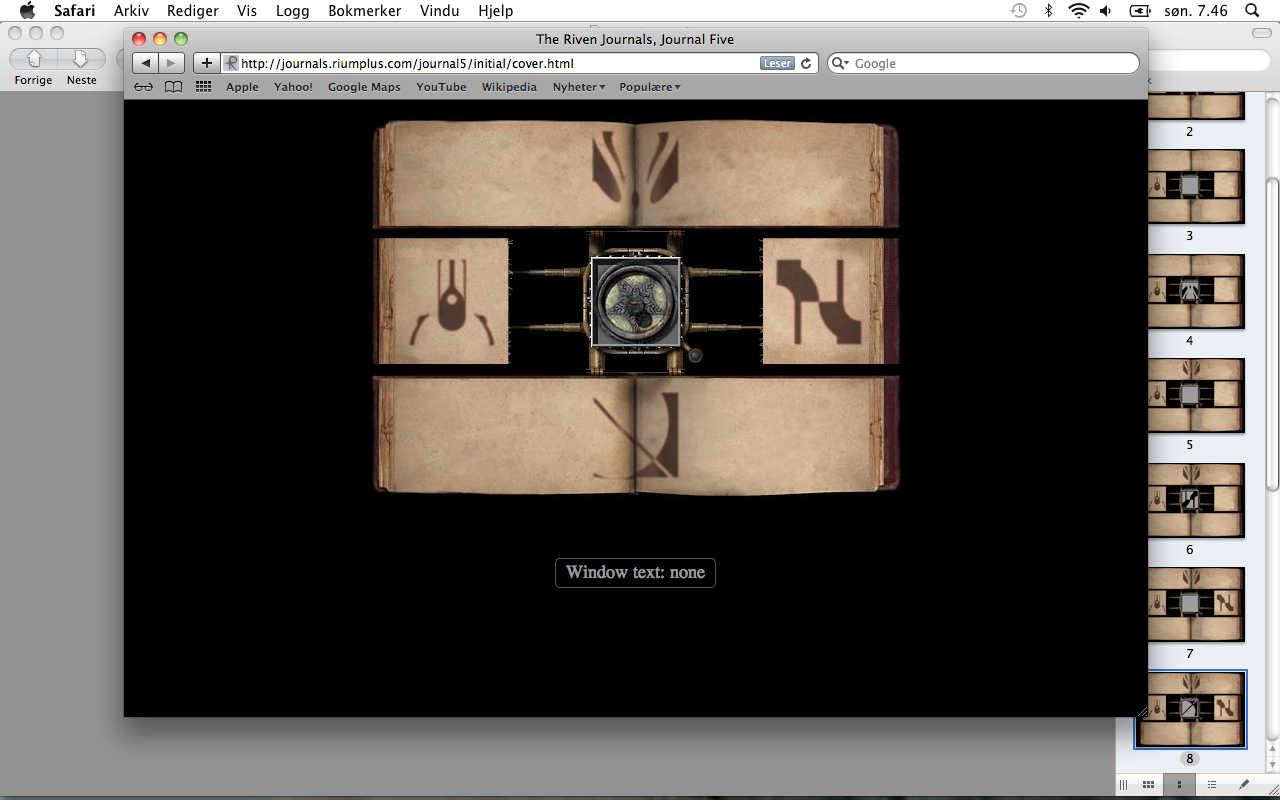Image resolution: width=1280 pixels, height=800 pixels.
Task: Click the stepped symbol on right page
Action: tap(819, 301)
